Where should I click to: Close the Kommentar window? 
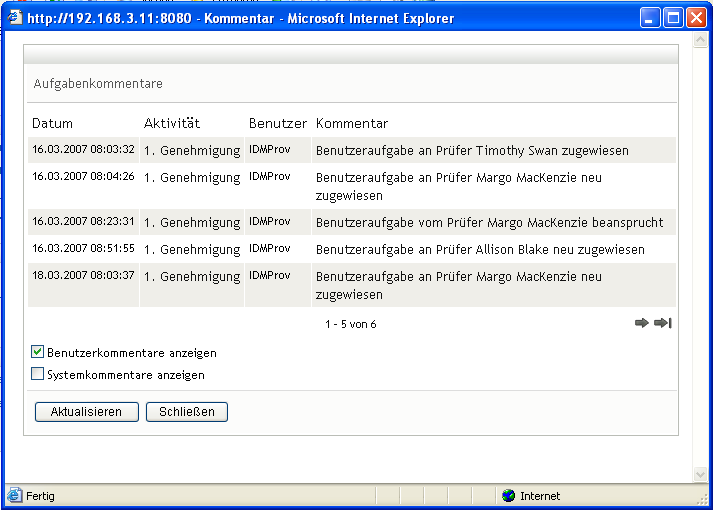[x=696, y=18]
